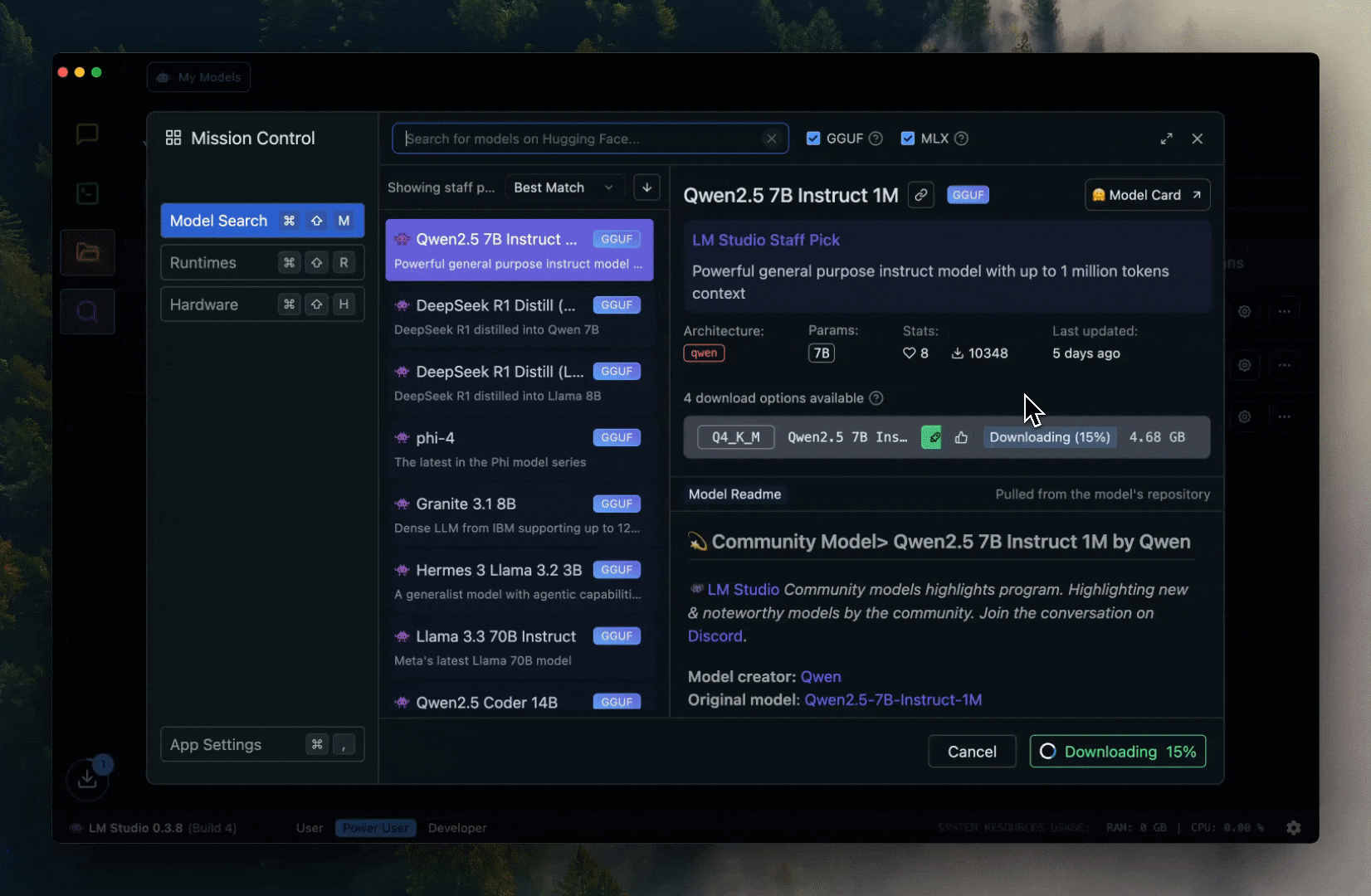This screenshot has height=896, width=1371.
Task: Close the Mission Control dialog
Action: click(1197, 139)
